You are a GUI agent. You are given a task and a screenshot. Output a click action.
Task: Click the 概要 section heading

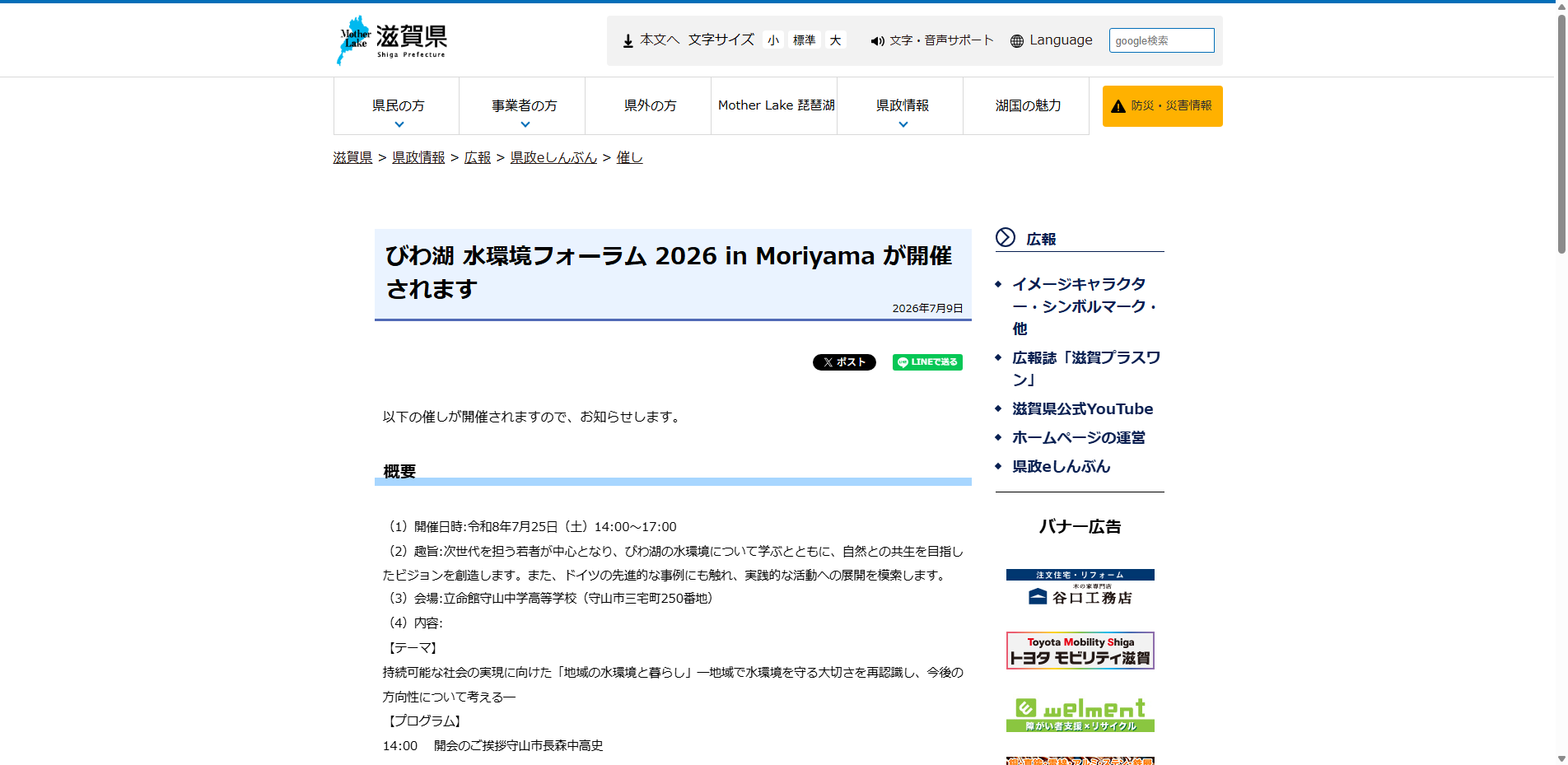[399, 471]
